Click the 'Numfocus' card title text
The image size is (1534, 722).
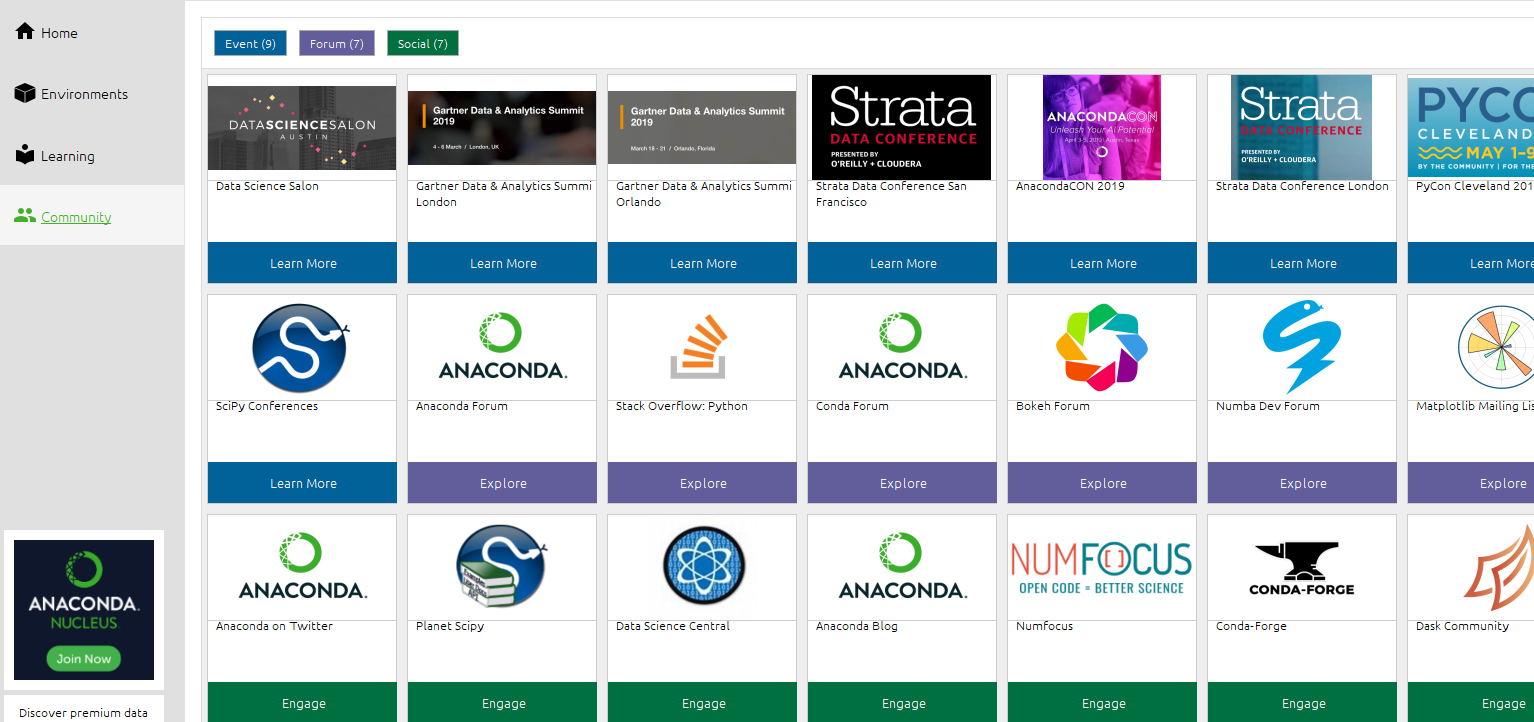click(x=1044, y=626)
